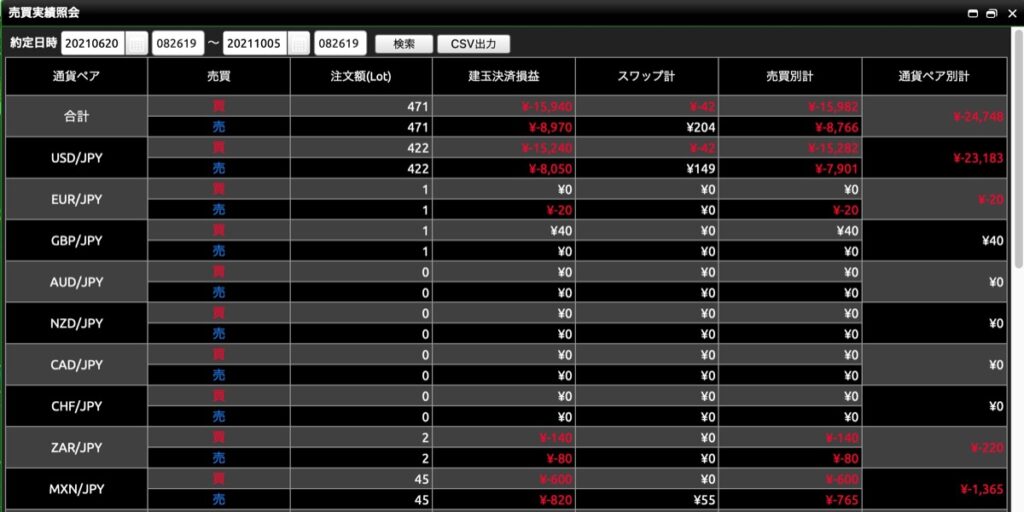Screen dimensions: 1024x512
Task: Click the 建玉決済損益 column header
Action: [504, 76]
